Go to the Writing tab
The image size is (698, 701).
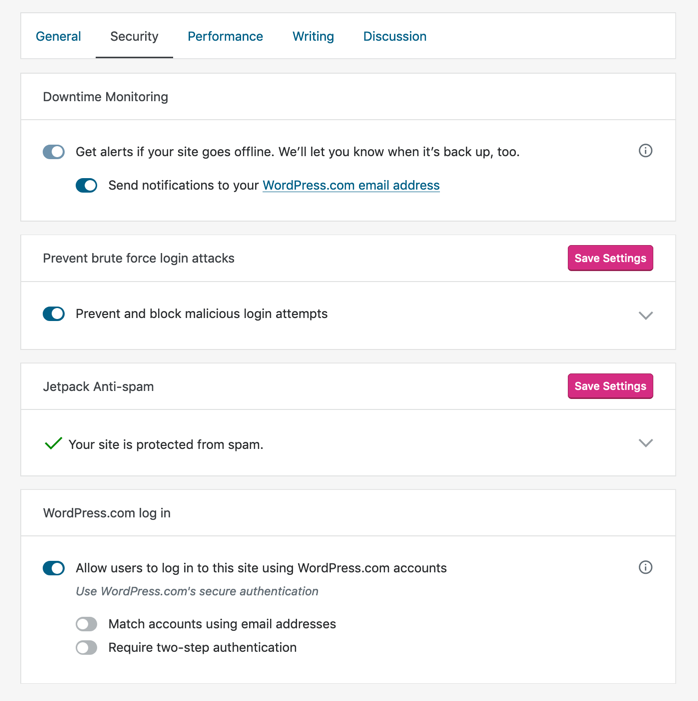click(313, 36)
